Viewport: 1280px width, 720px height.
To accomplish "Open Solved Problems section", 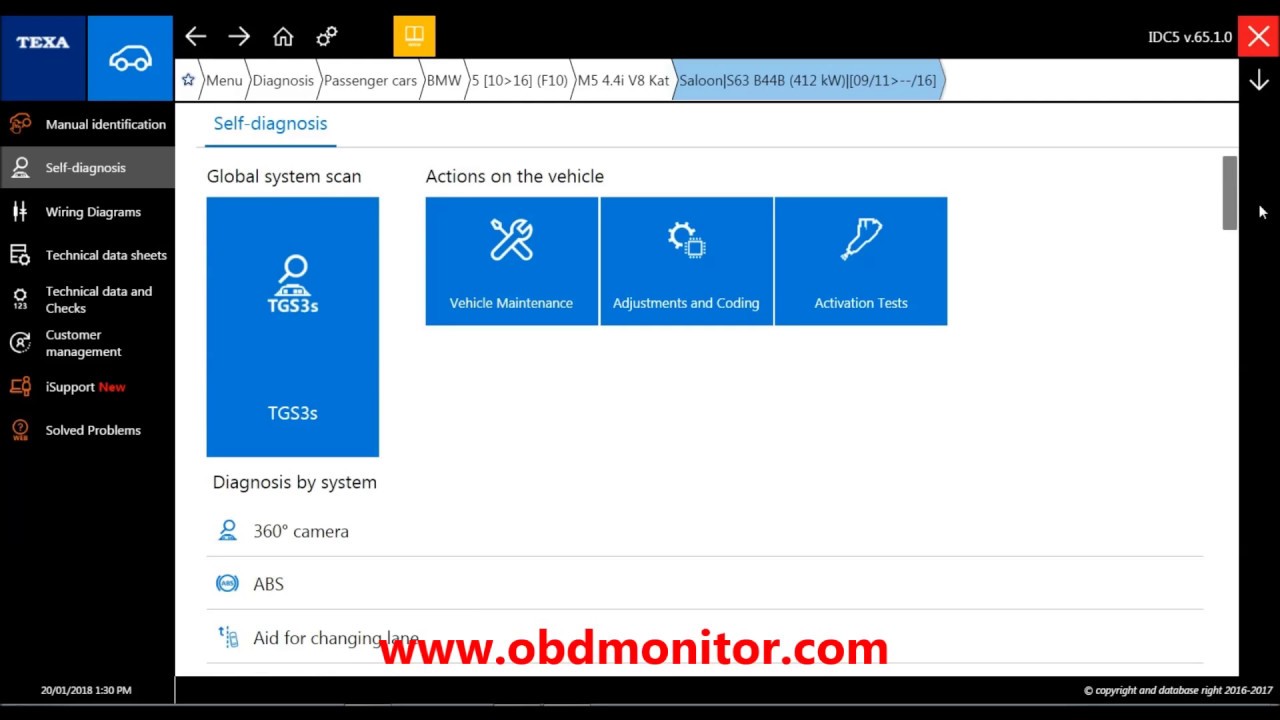I will point(87,430).
